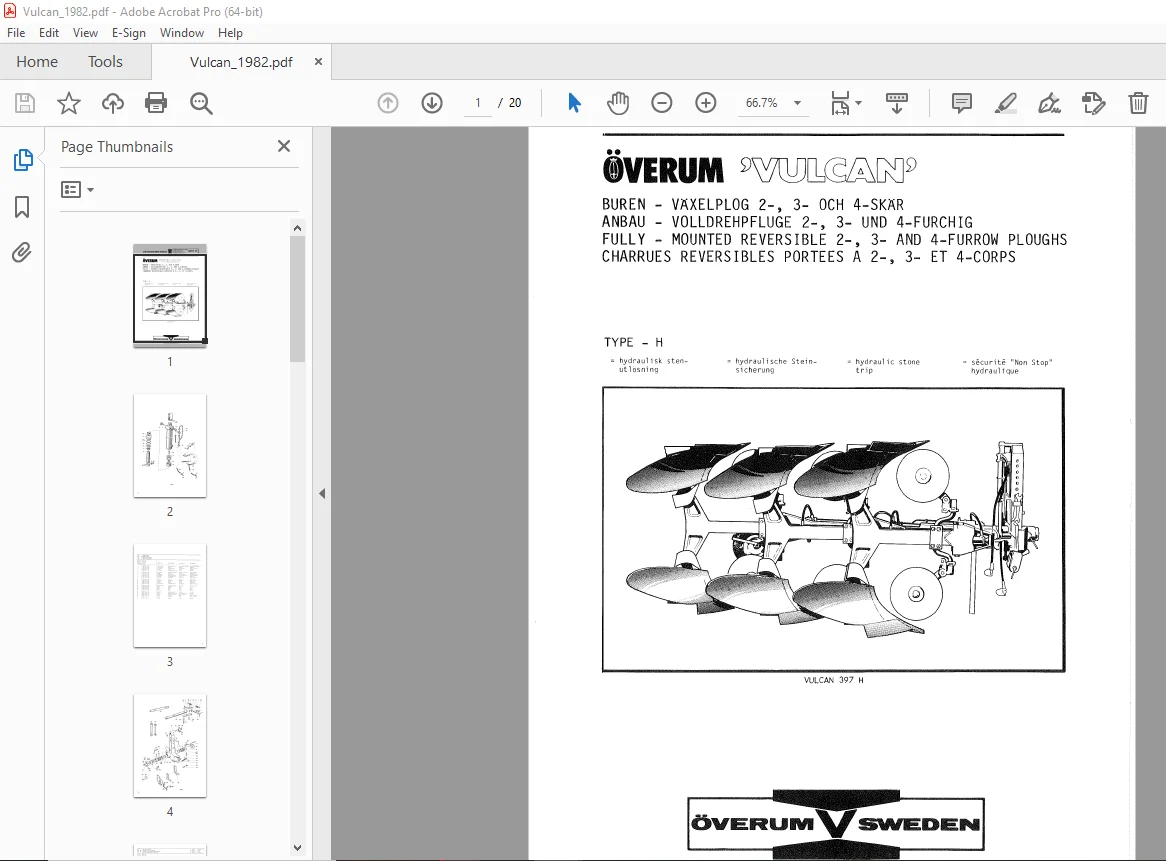The image size is (1166, 861).
Task: Click the ÖVERUM SWEDEN logo
Action: 836,824
